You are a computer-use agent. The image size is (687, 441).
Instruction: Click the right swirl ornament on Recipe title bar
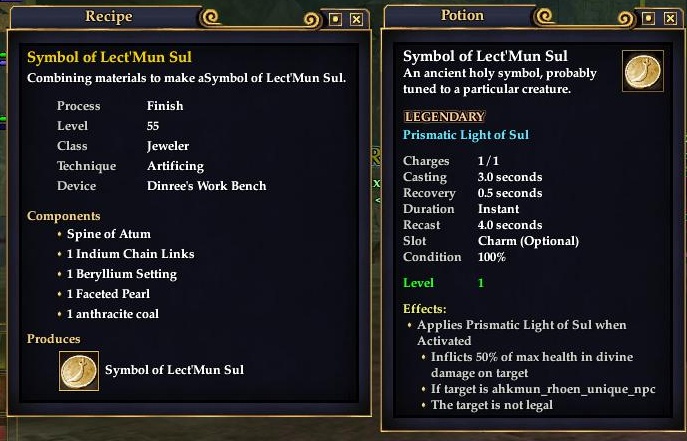[312, 20]
